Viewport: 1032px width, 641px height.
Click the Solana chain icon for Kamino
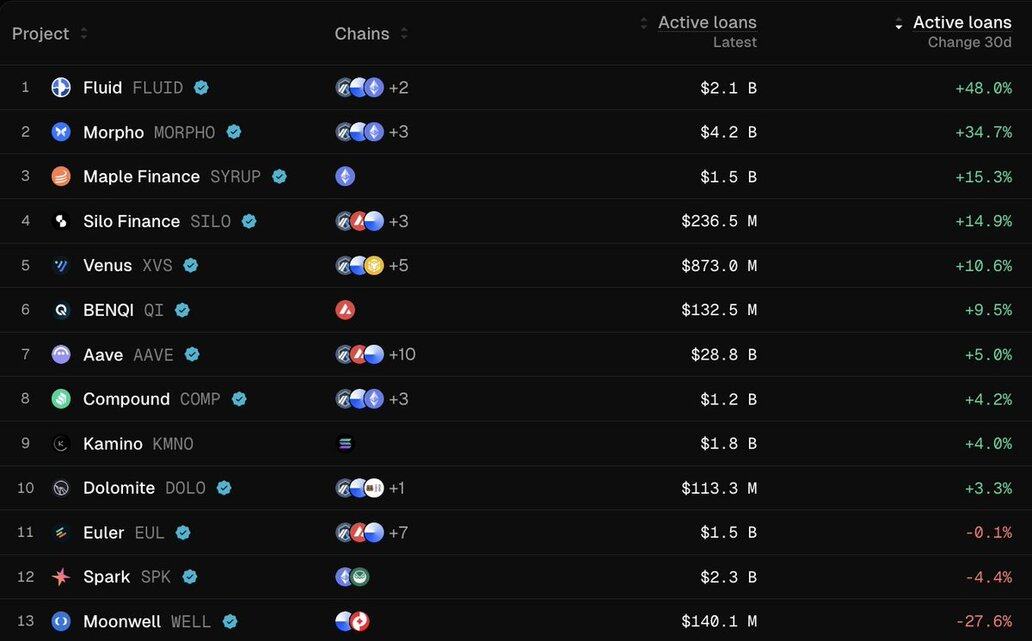point(345,444)
